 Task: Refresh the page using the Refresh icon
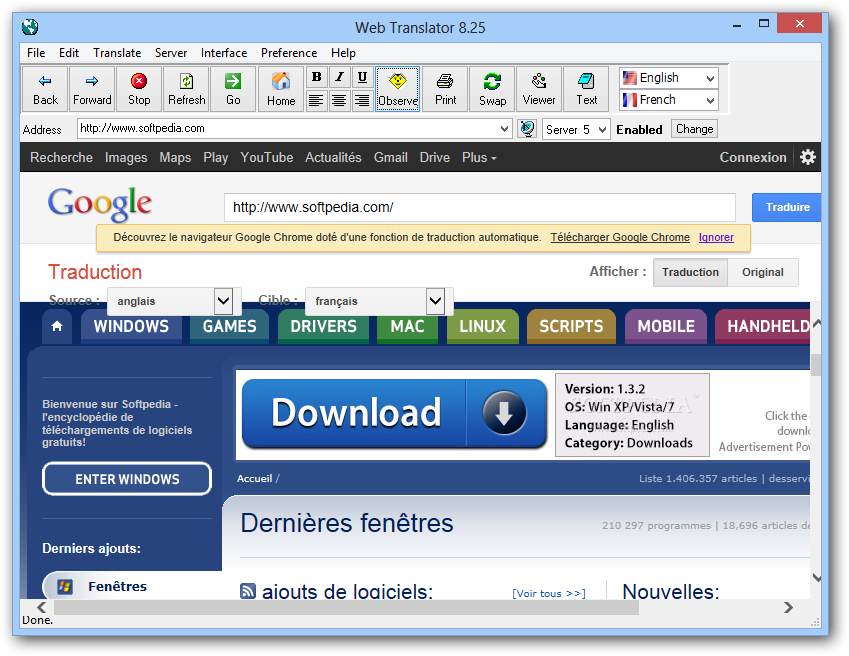coord(186,89)
